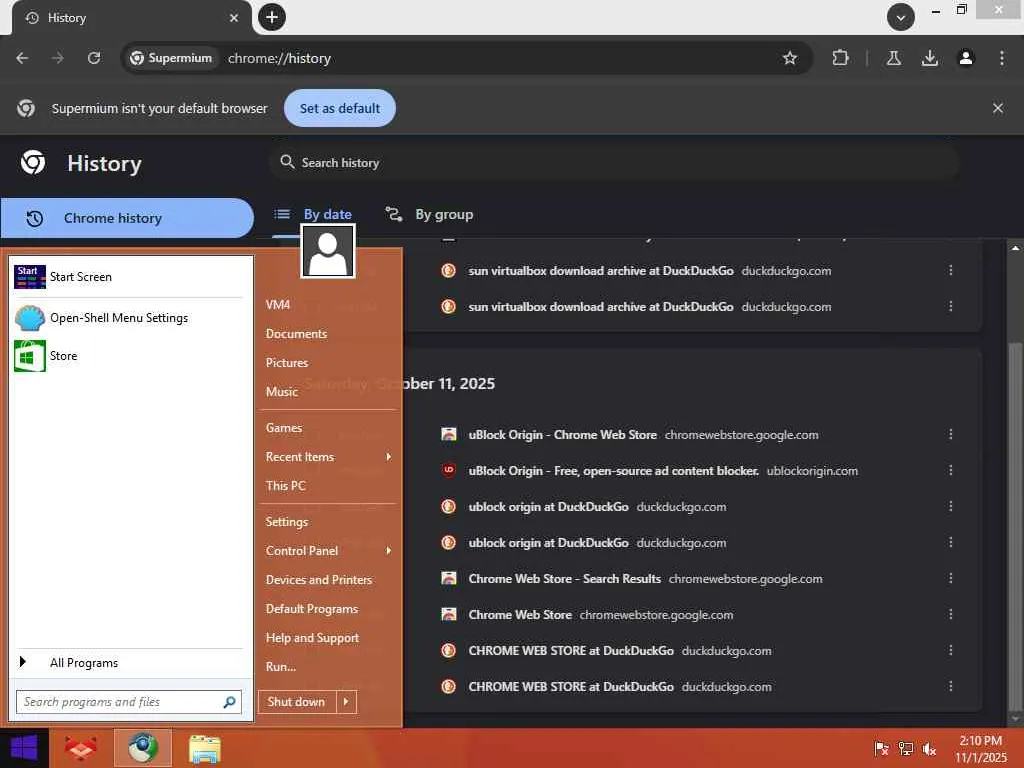The image size is (1024, 768).
Task: Open more actions for uBlock Origin Chrome Web Store entry
Action: [950, 434]
